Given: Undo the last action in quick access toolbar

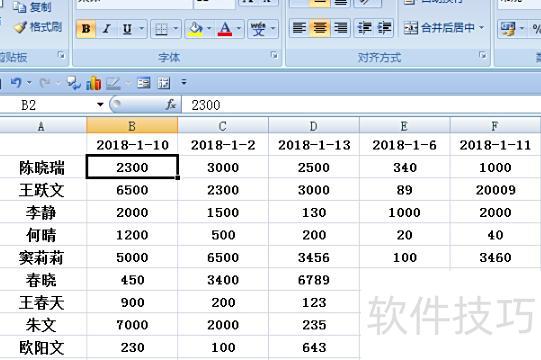Looking at the screenshot, I should (x=16, y=83).
